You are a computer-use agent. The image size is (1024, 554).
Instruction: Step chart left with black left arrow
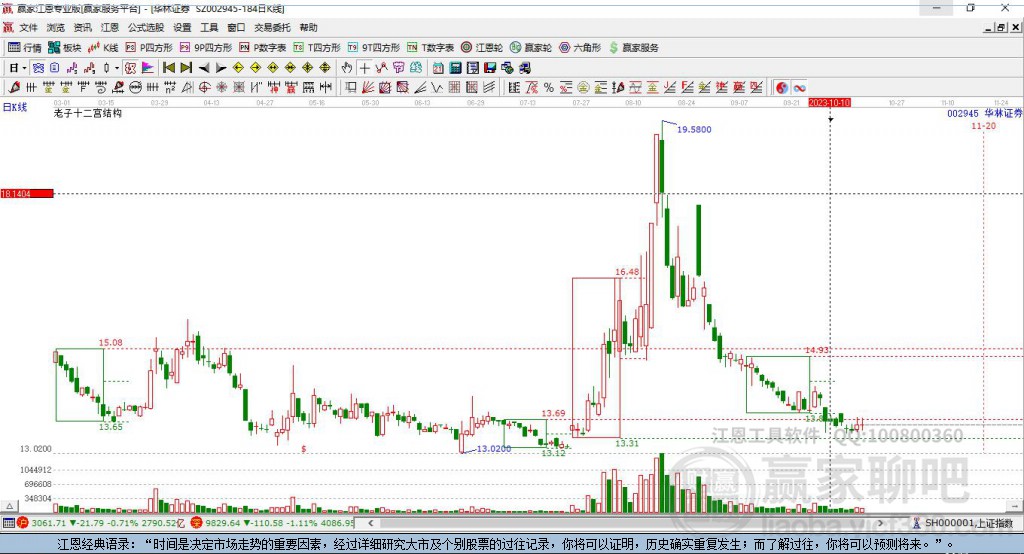coord(204,68)
